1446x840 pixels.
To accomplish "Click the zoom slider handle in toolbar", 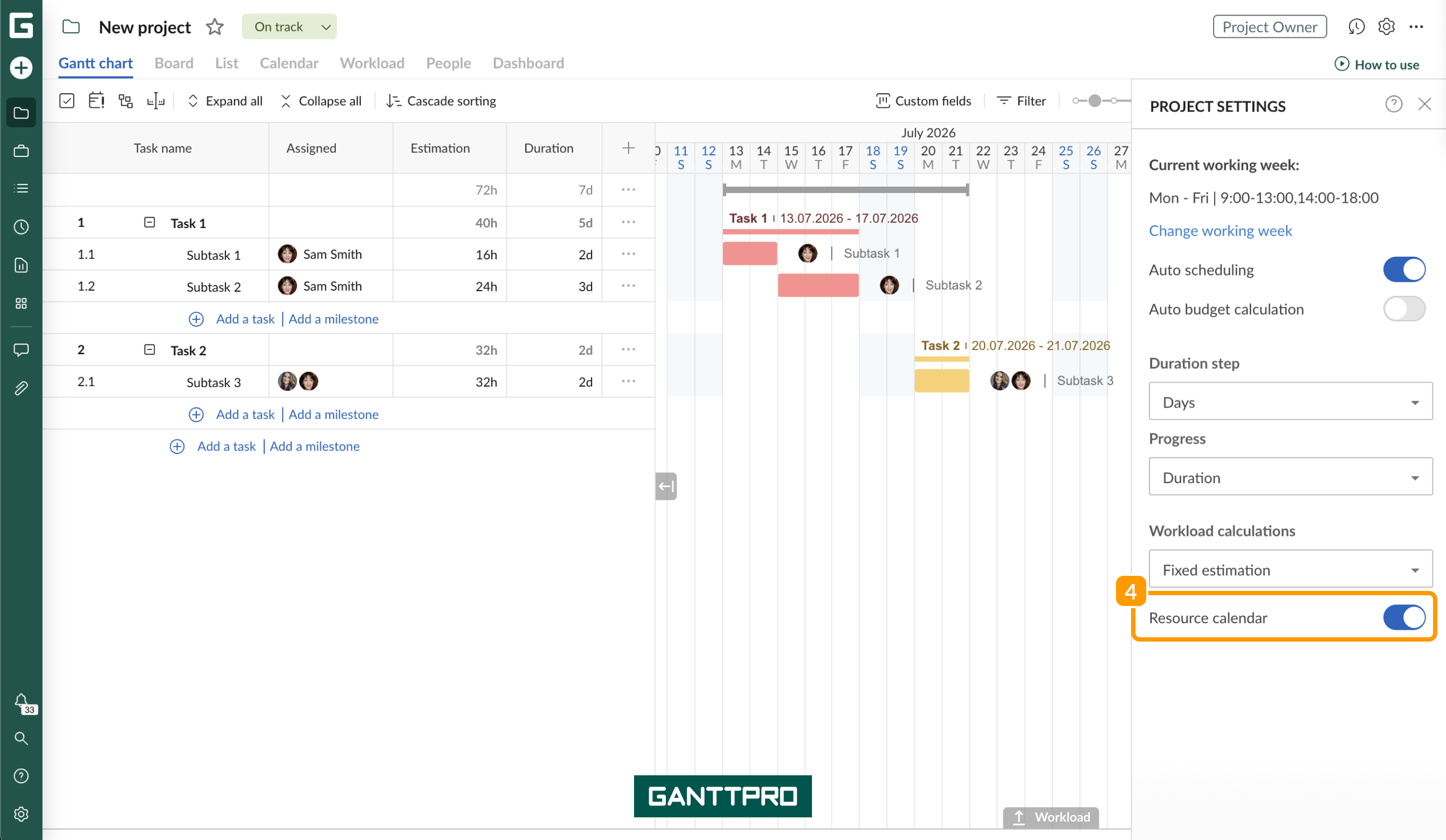I will pos(1095,101).
